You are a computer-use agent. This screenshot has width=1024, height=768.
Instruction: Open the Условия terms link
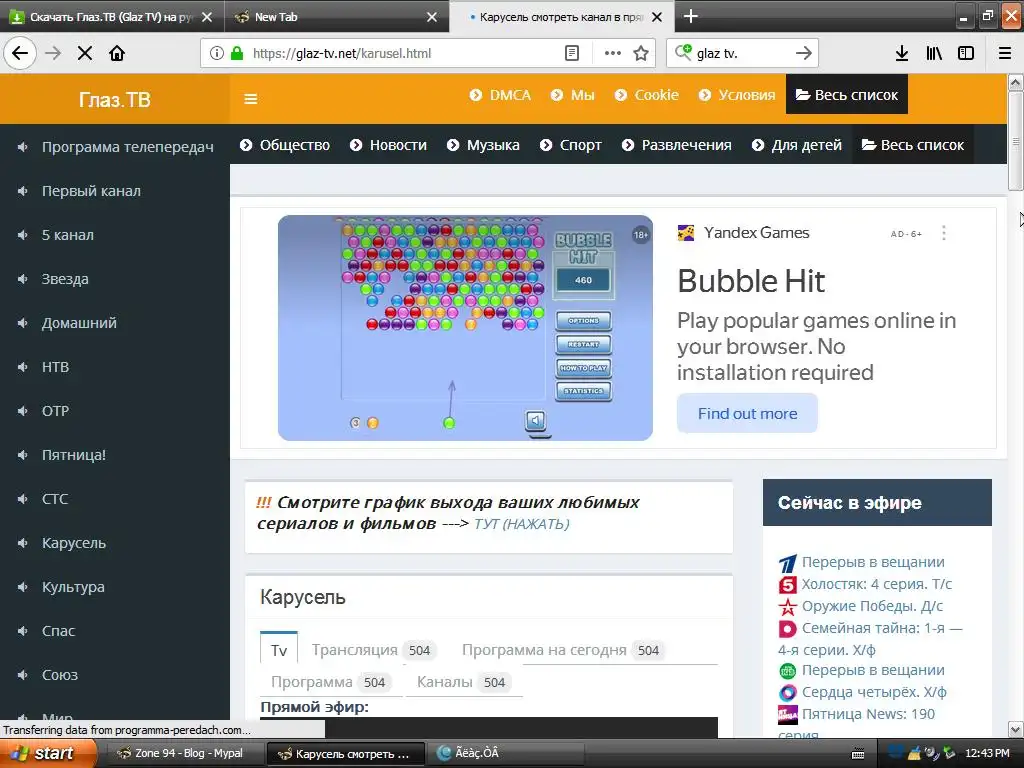(737, 95)
